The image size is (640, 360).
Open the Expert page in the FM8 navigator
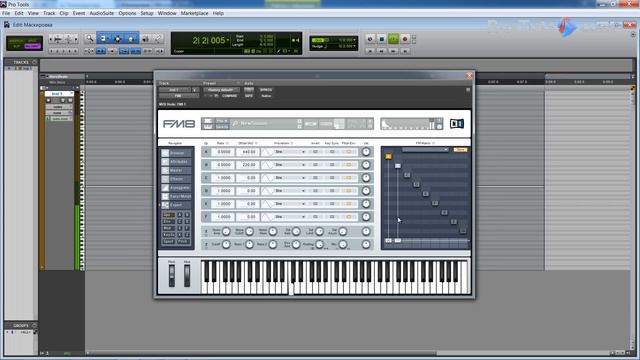(x=177, y=205)
